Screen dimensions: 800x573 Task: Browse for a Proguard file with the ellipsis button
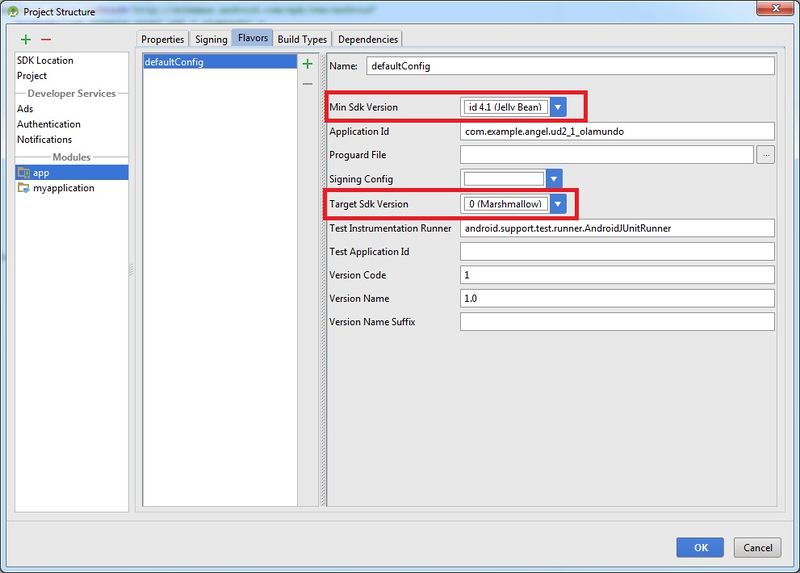point(765,155)
